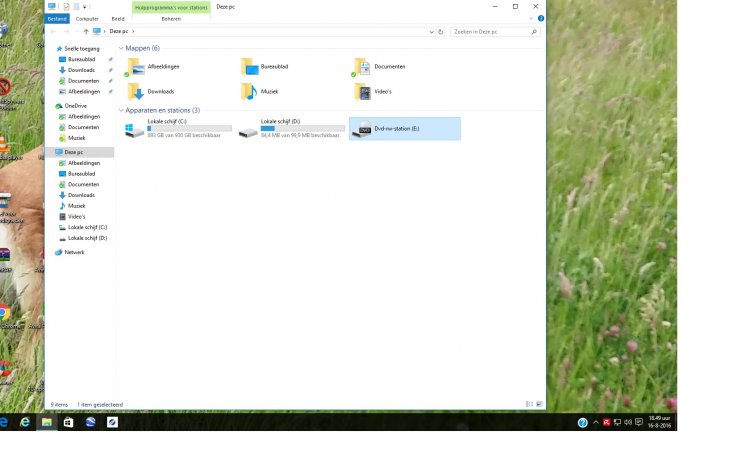Show hidden tray icons chevron
Screen dimensions: 750x469
(x=596, y=422)
